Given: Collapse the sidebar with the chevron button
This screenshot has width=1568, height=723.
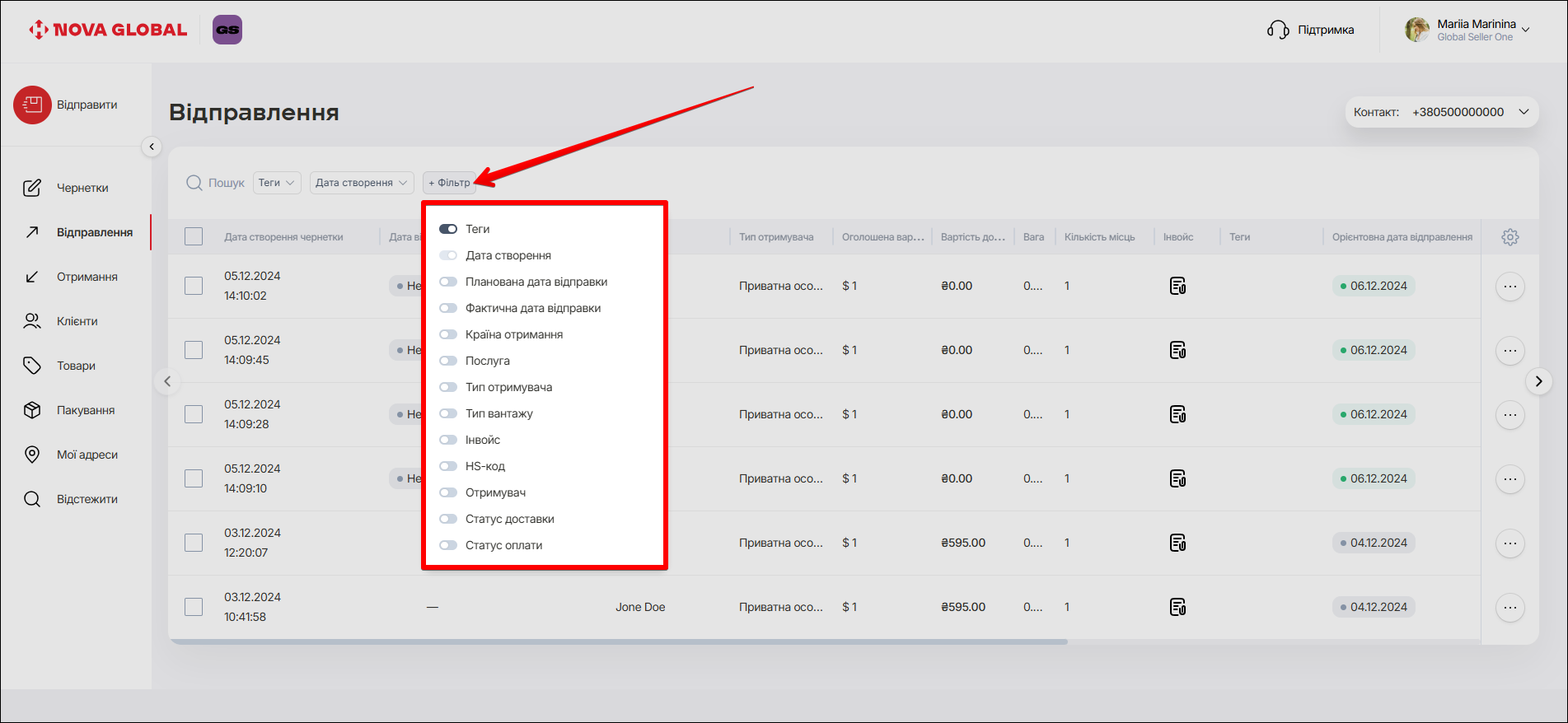Looking at the screenshot, I should (152, 147).
